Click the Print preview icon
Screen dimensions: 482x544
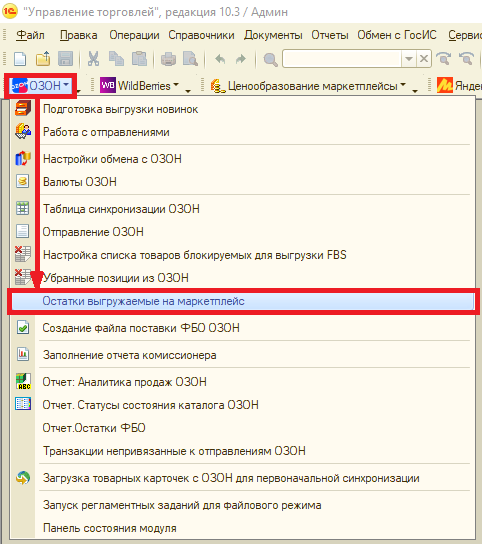click(x=191, y=59)
